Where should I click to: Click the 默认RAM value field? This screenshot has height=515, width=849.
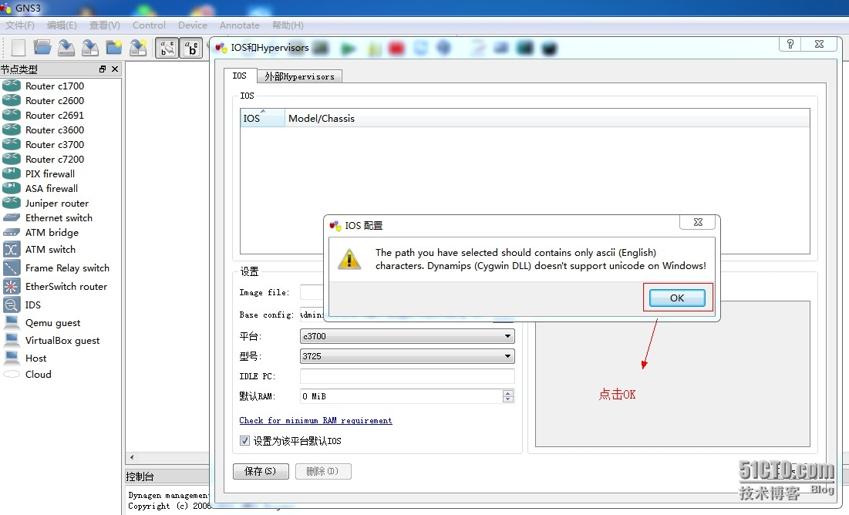click(x=401, y=396)
